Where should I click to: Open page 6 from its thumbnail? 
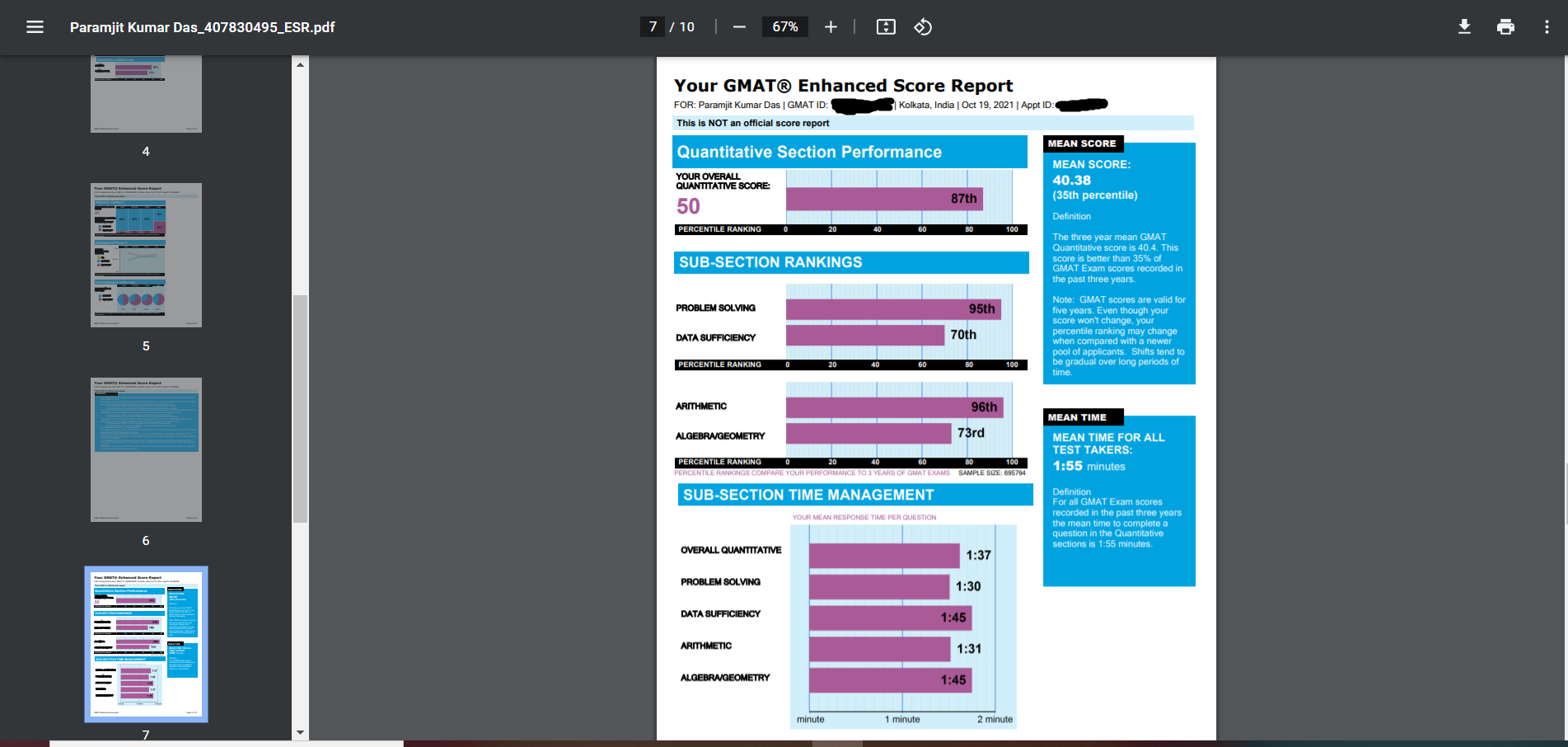tap(145, 449)
